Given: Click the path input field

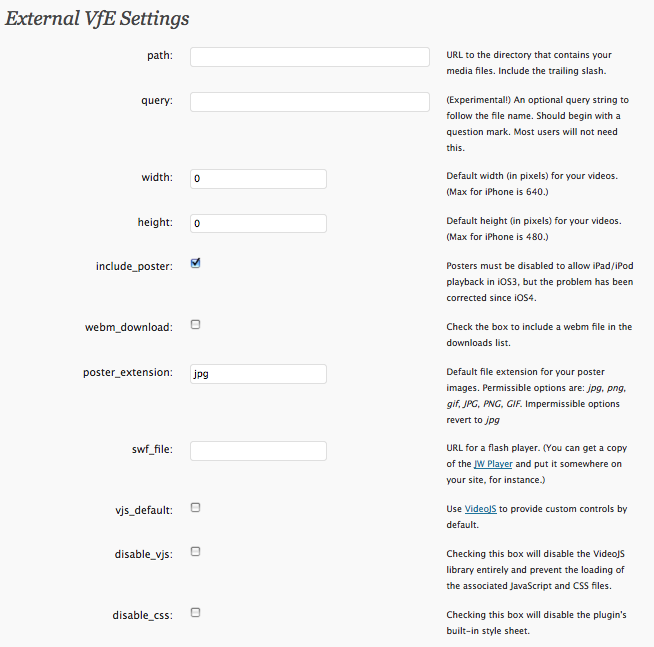Looking at the screenshot, I should click(309, 57).
